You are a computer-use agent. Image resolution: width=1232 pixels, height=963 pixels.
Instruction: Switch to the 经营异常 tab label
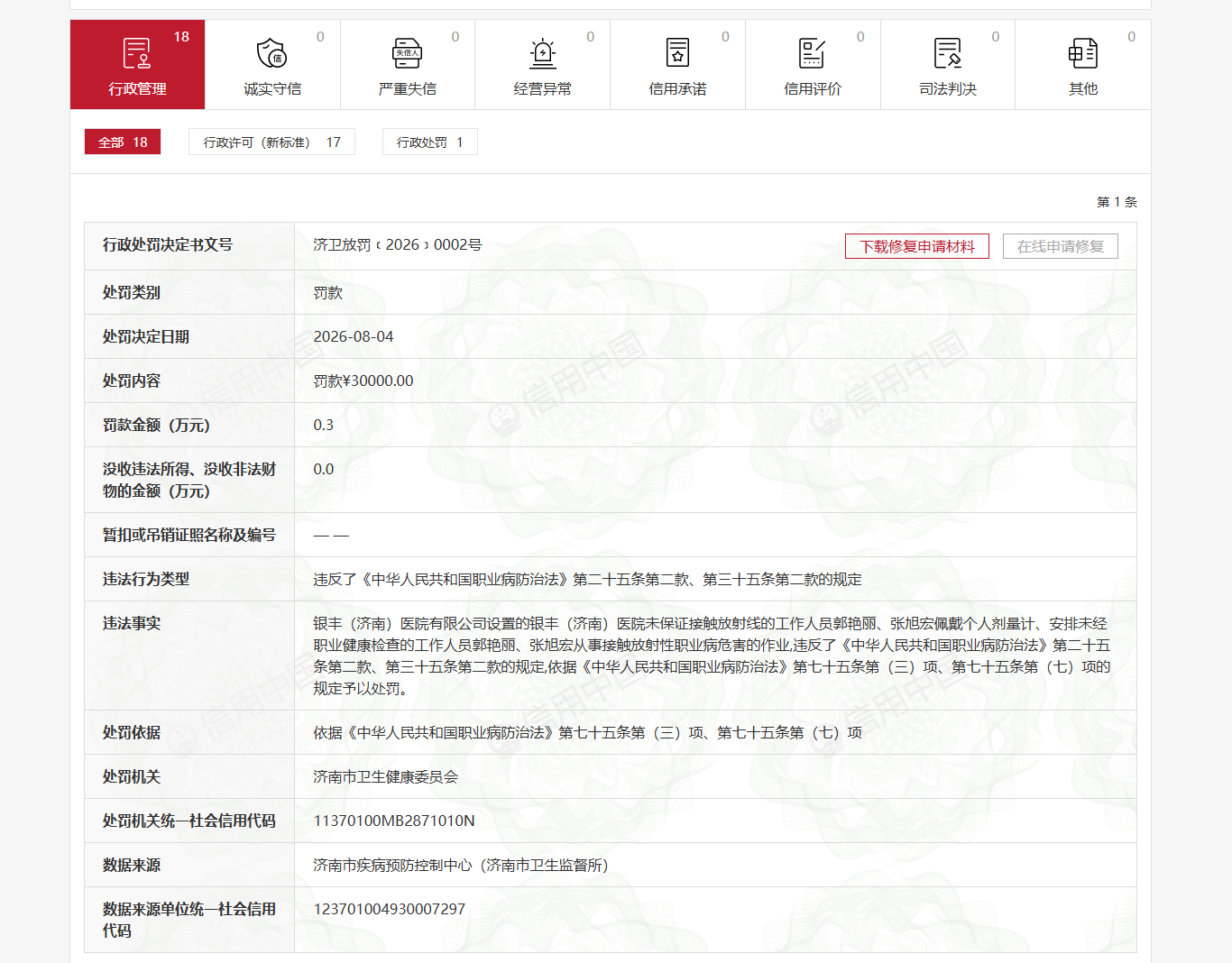543,89
